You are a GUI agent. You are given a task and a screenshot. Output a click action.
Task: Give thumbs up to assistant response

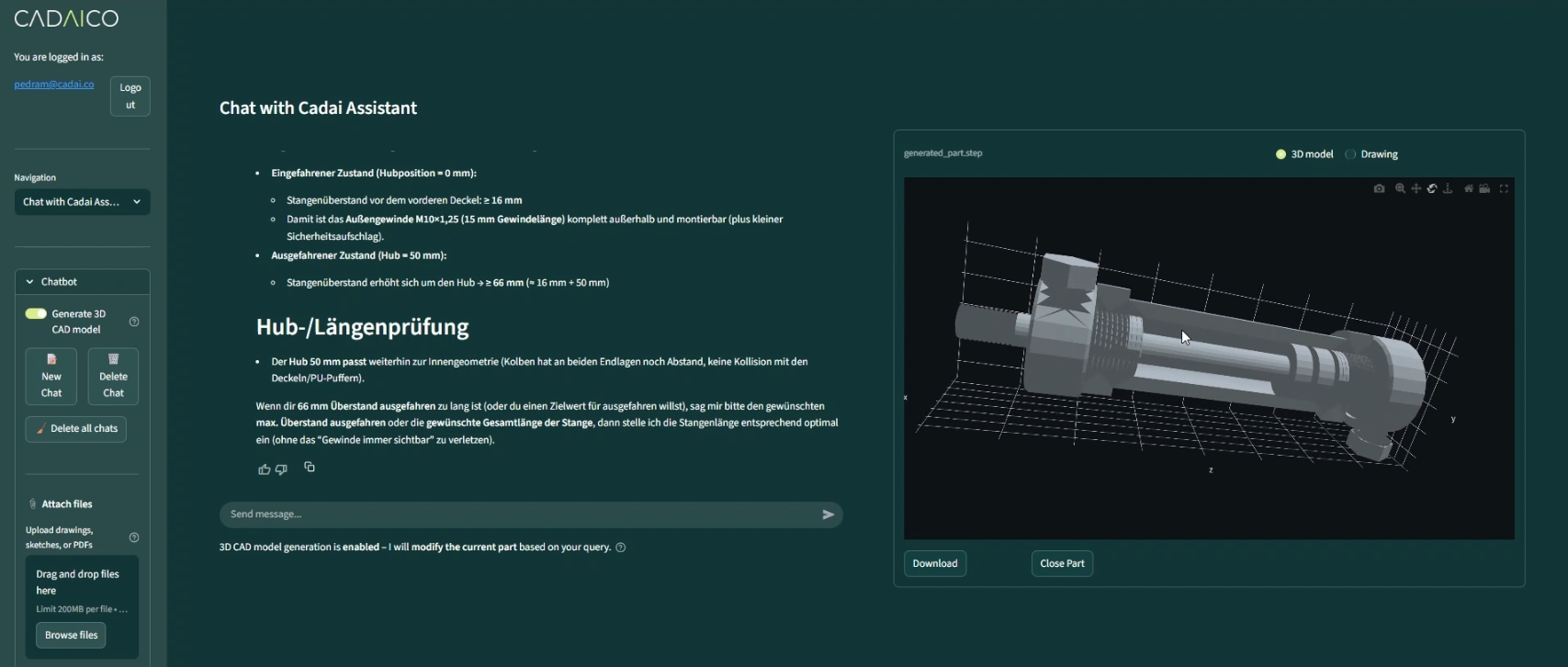coord(265,469)
